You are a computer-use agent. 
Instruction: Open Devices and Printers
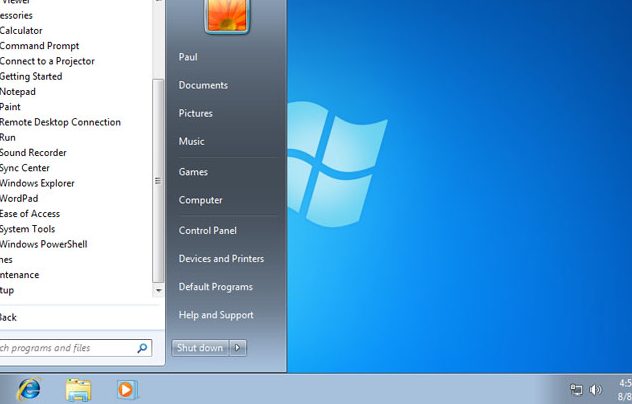(221, 258)
